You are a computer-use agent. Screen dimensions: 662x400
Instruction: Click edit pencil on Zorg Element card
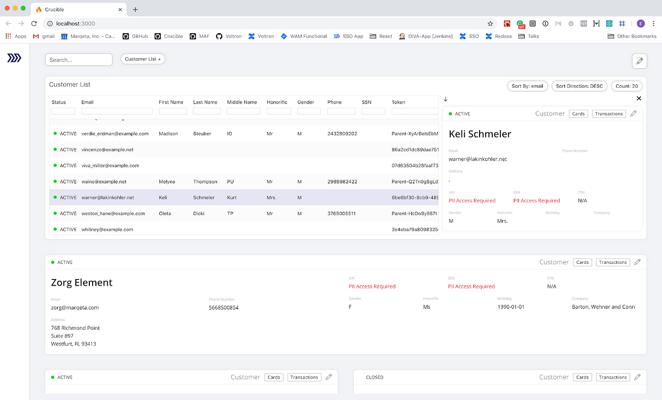click(x=637, y=262)
